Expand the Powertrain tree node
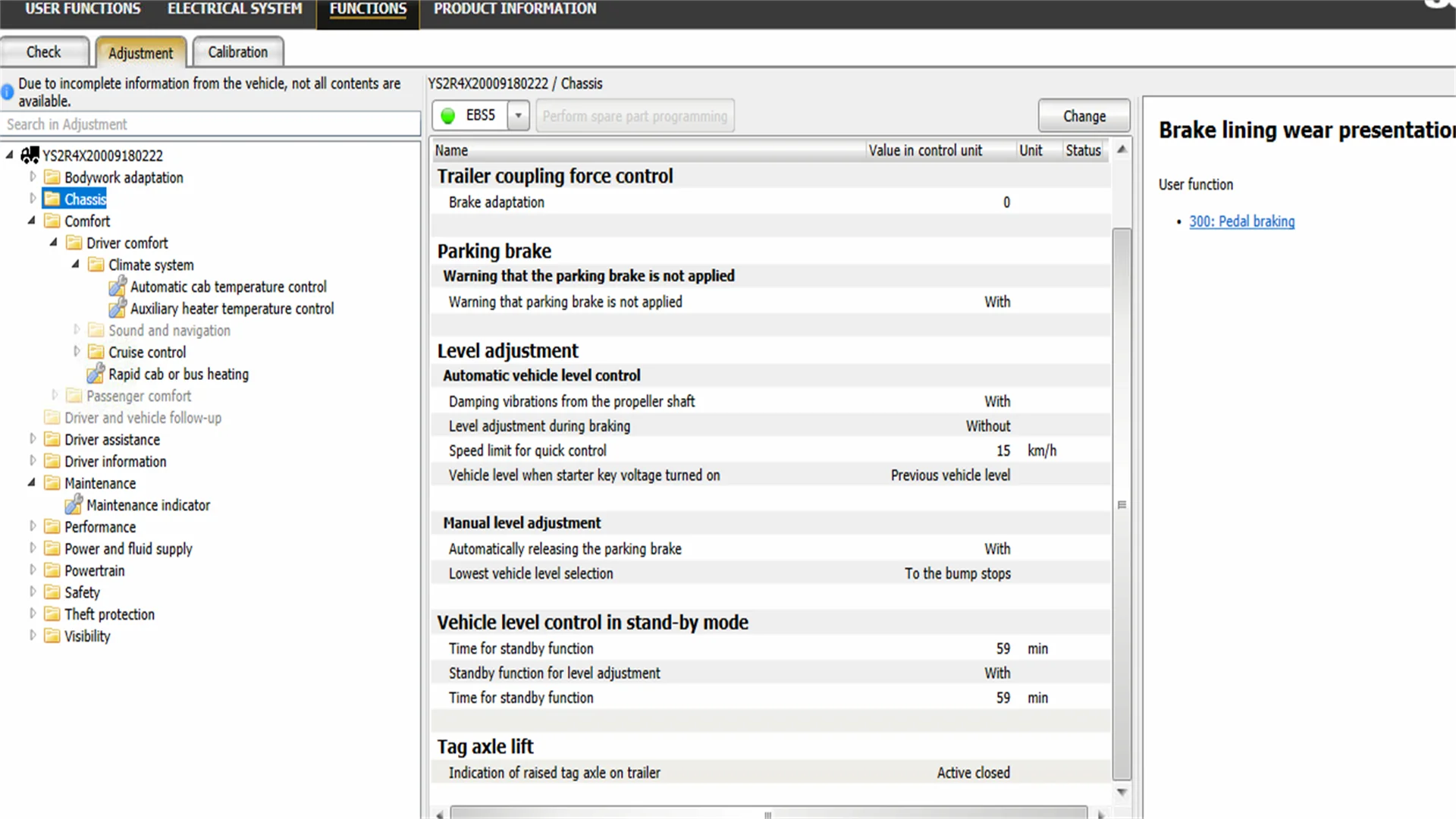This screenshot has width=1456, height=819. (x=33, y=570)
